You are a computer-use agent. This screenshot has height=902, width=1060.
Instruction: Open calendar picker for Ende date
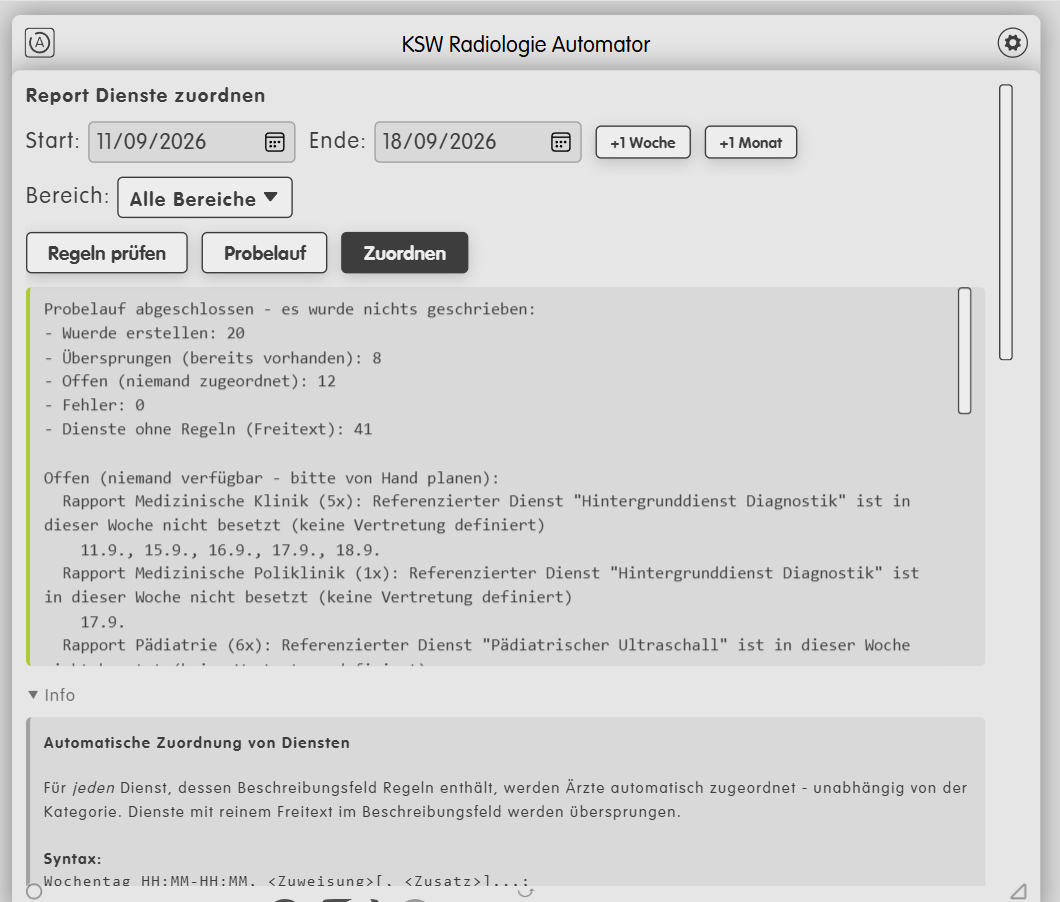pyautogui.click(x=560, y=142)
